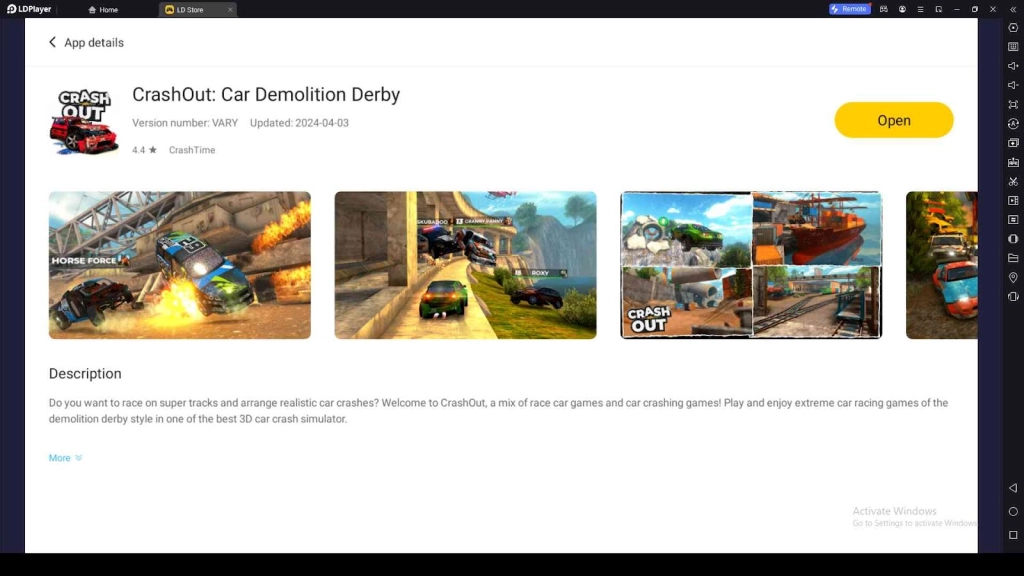Close the LD Store tab
The width and height of the screenshot is (1024, 576).
[230, 10]
